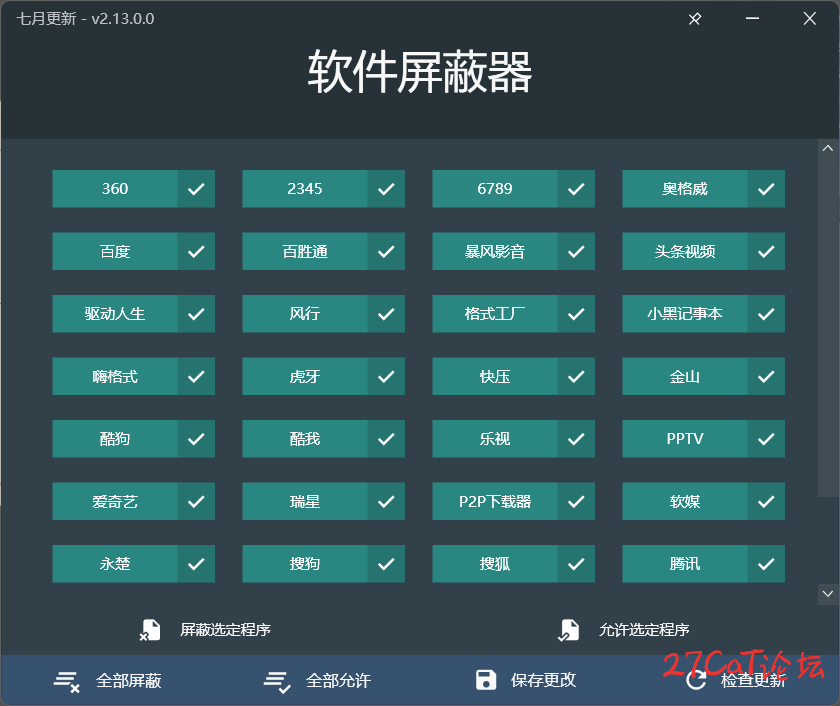840x706 pixels.
Task: Toggle the checkmark for 嗨格式
Action: point(196,377)
